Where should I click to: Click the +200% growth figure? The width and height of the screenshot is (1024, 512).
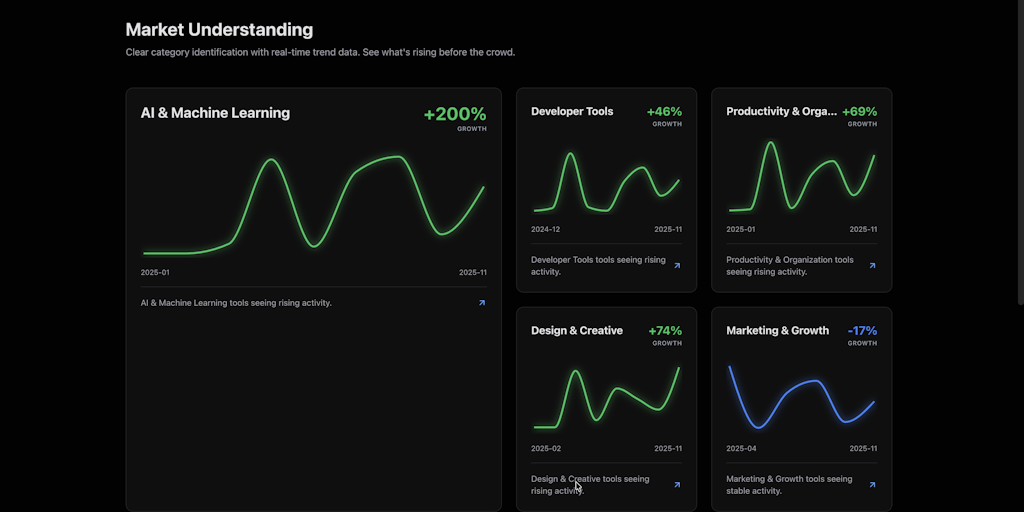pos(455,114)
